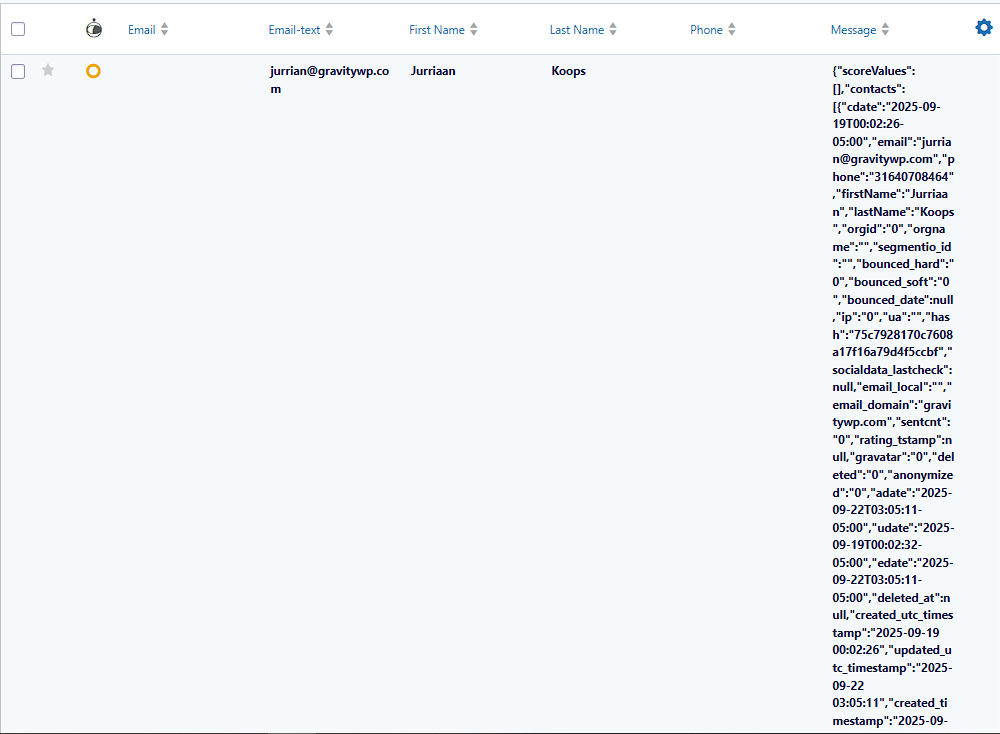The width and height of the screenshot is (1000, 734).
Task: Toggle sort arrows next to Message
Action: click(x=885, y=29)
